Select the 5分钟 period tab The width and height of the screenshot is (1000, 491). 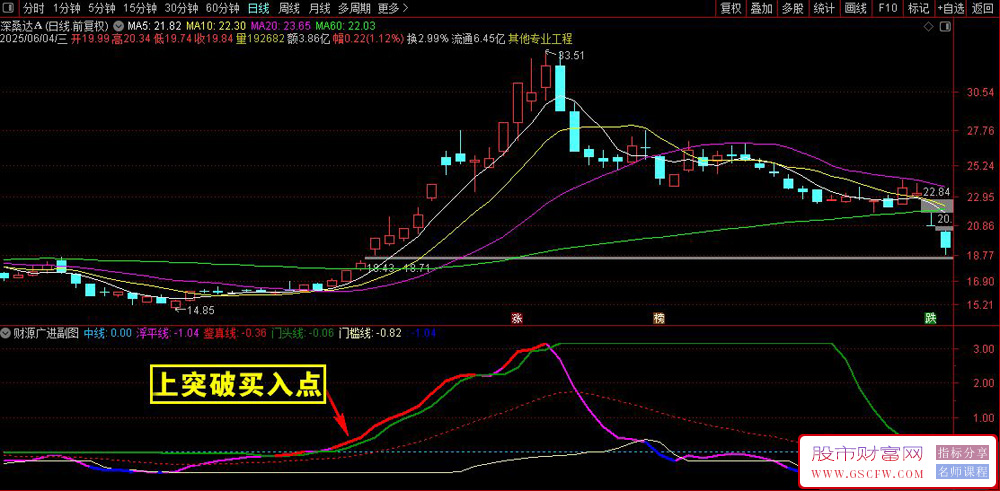coord(101,8)
